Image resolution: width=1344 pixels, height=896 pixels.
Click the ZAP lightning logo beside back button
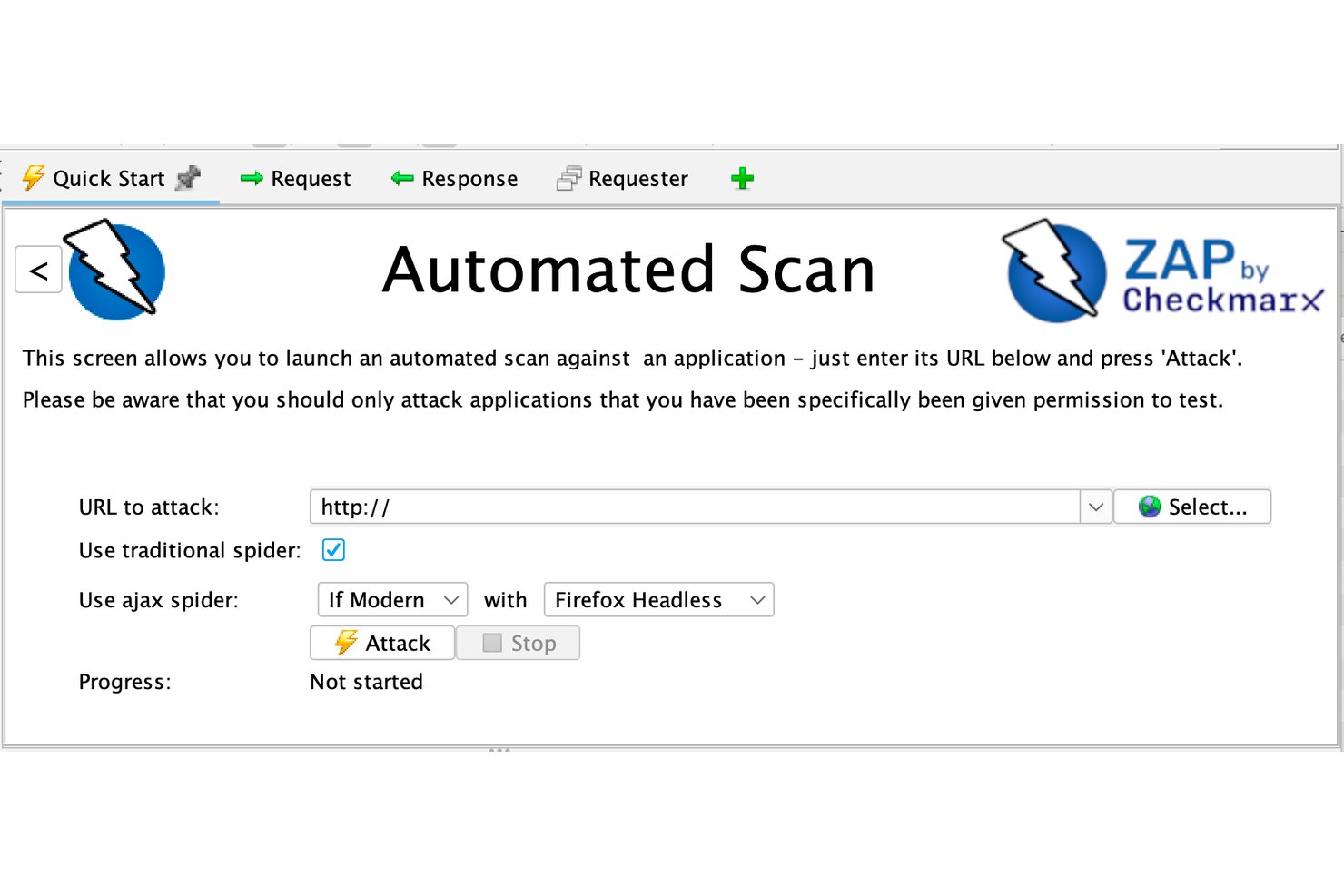point(115,270)
